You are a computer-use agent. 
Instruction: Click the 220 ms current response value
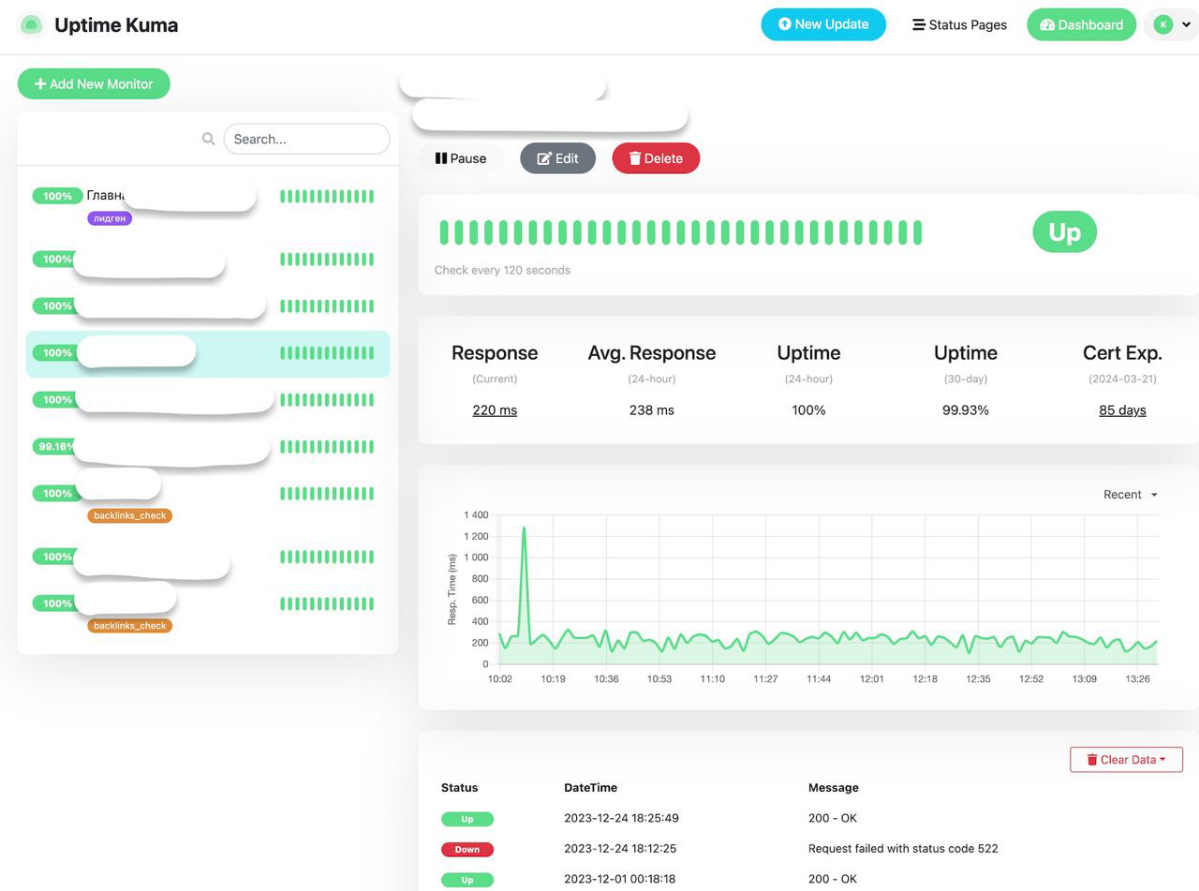click(494, 410)
